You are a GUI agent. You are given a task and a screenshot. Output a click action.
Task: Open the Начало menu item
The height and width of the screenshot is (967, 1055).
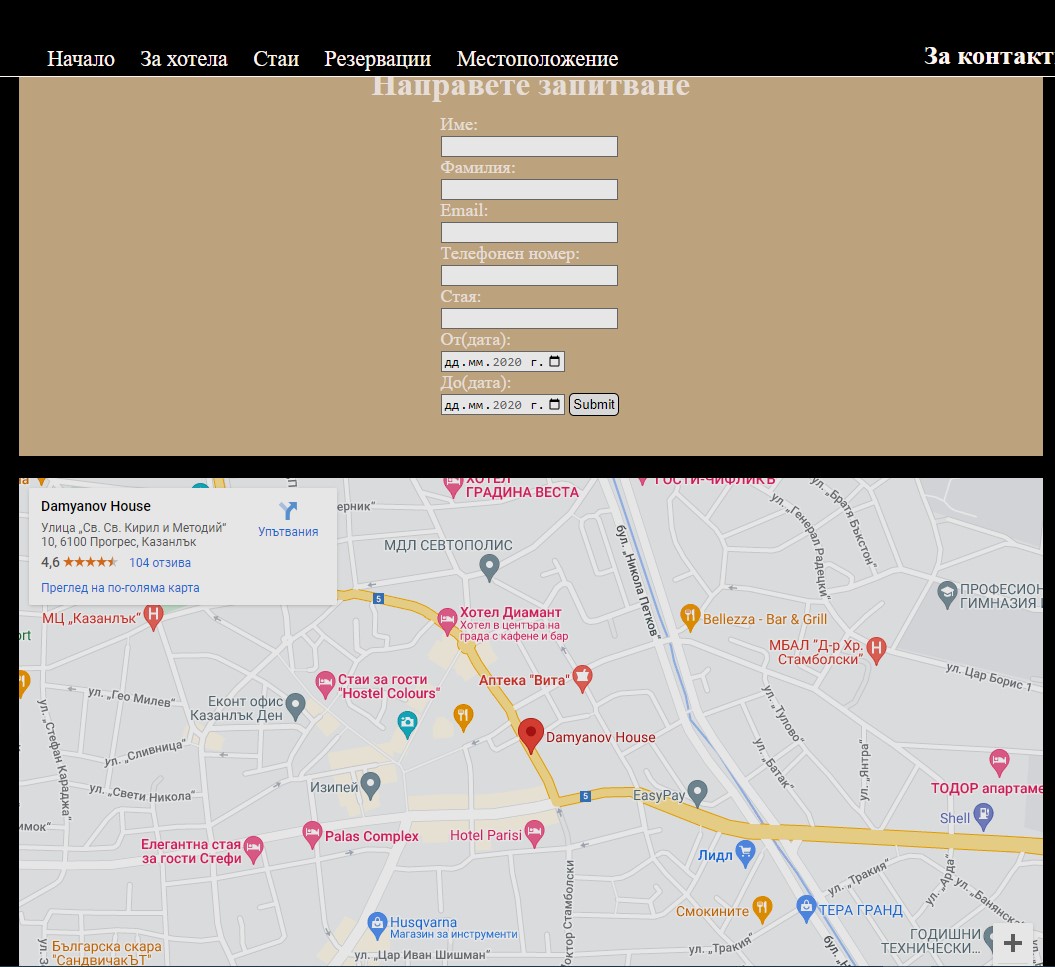(81, 59)
